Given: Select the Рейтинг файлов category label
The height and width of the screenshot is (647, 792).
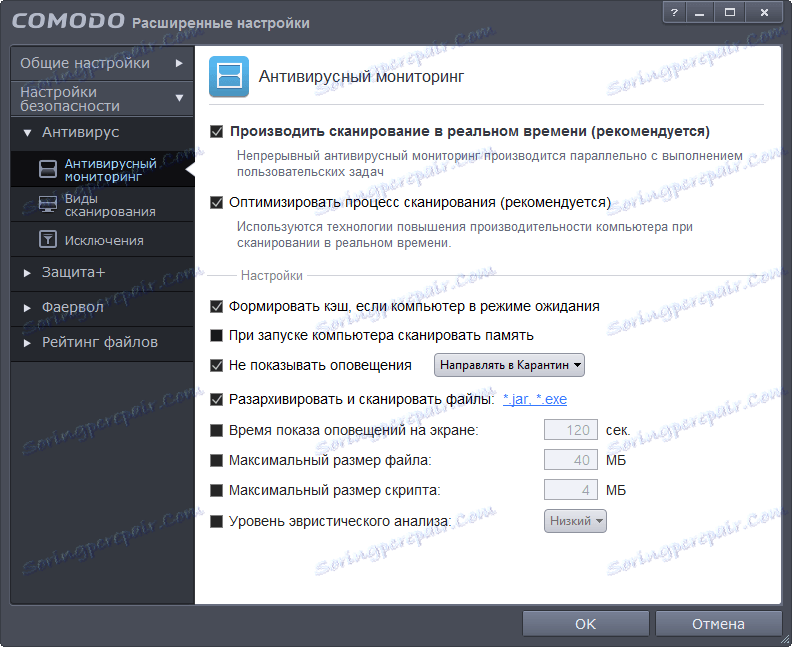Looking at the screenshot, I should [100, 342].
